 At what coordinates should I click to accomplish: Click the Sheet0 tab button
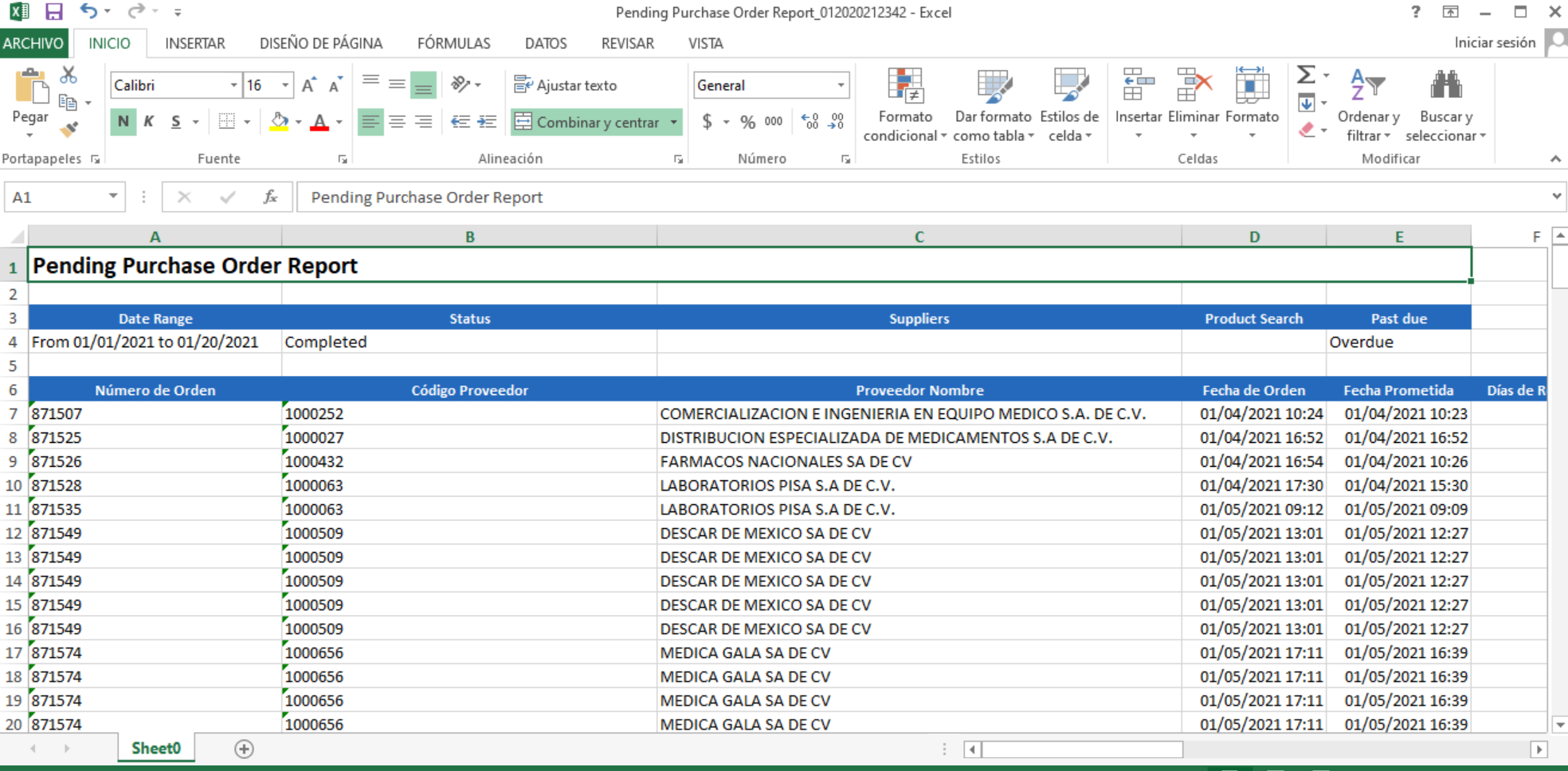pyautogui.click(x=155, y=747)
